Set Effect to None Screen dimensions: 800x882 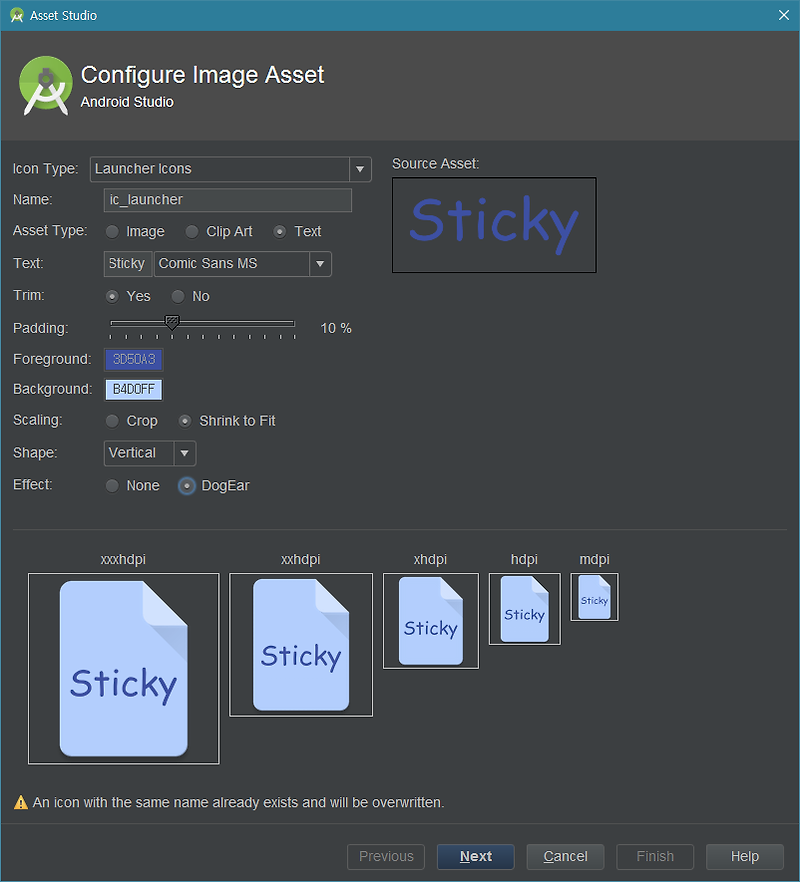click(113, 485)
